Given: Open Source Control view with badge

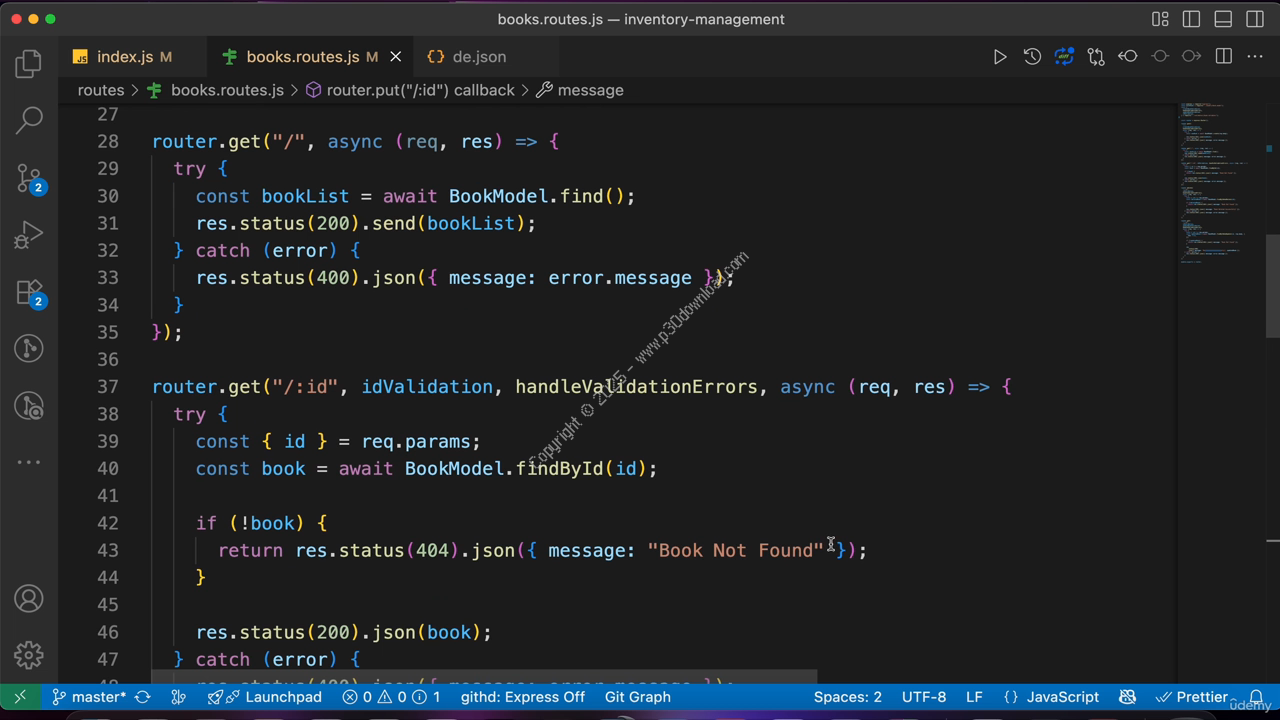Looking at the screenshot, I should click(29, 178).
